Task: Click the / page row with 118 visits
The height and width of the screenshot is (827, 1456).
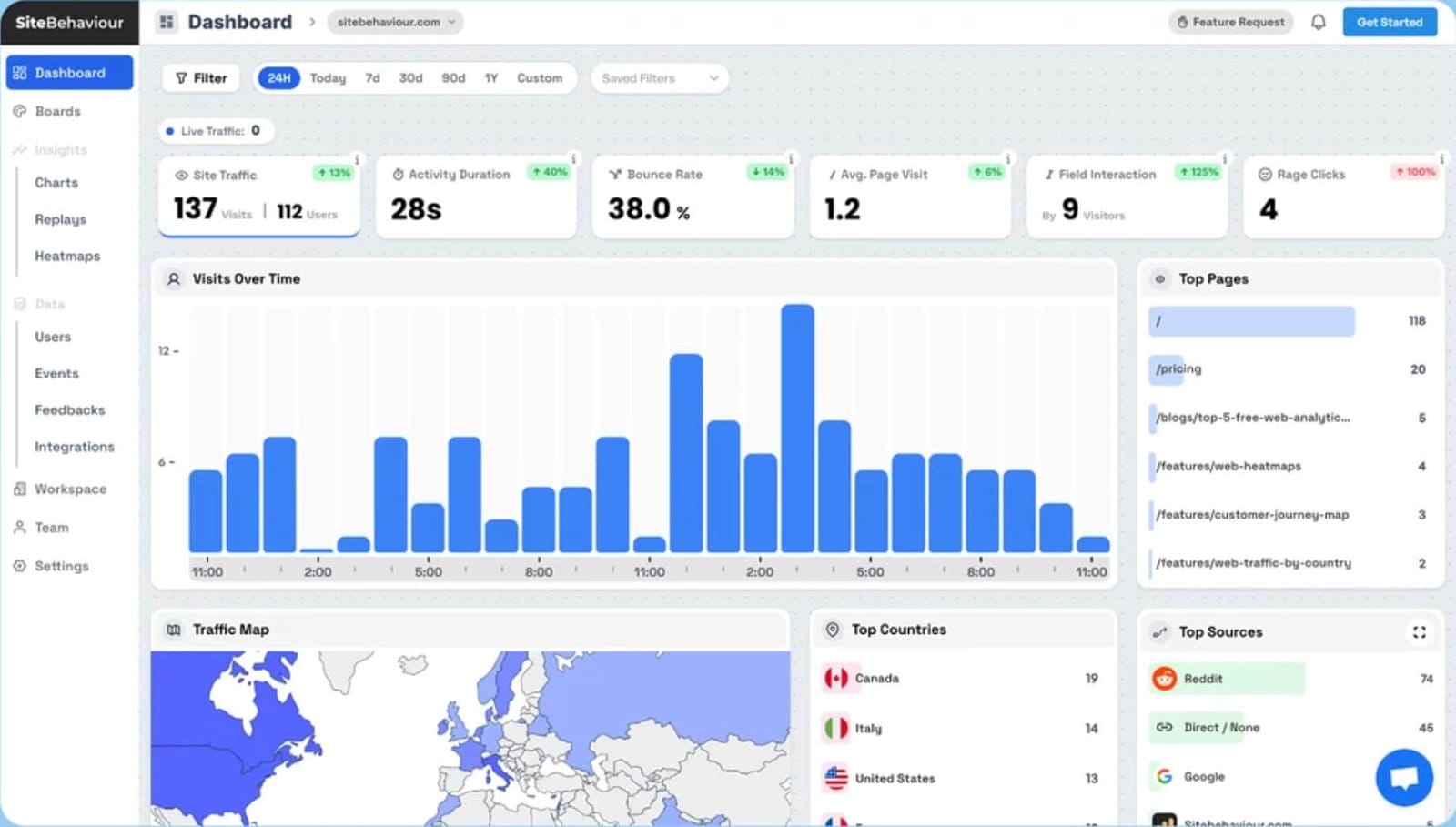Action: 1290,321
